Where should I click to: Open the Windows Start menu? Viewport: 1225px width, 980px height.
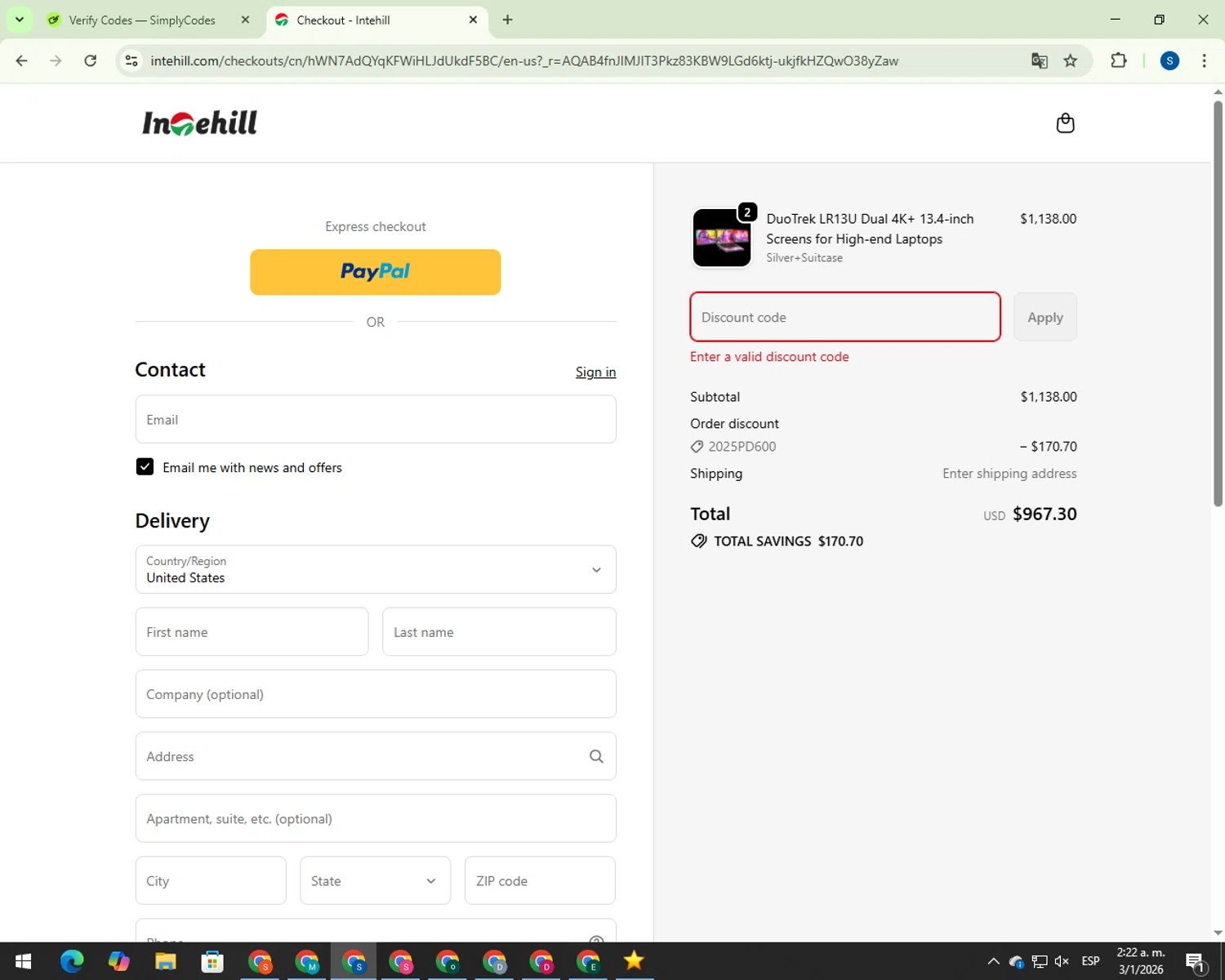23,961
